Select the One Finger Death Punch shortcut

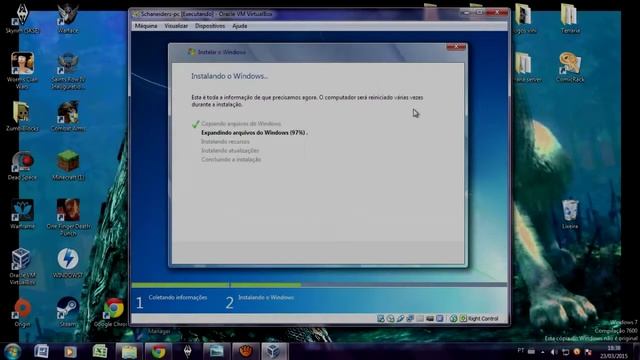(68, 218)
